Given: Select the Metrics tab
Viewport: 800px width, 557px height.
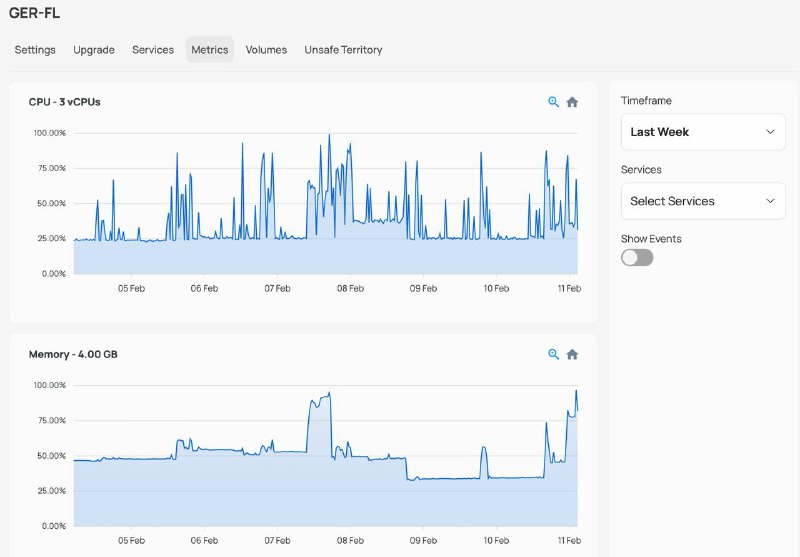Looking at the screenshot, I should [x=210, y=50].
